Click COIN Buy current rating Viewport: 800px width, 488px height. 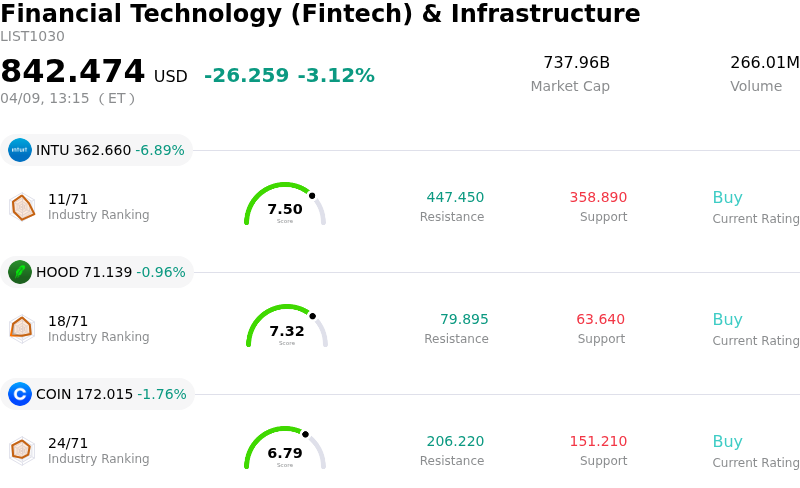point(727,442)
